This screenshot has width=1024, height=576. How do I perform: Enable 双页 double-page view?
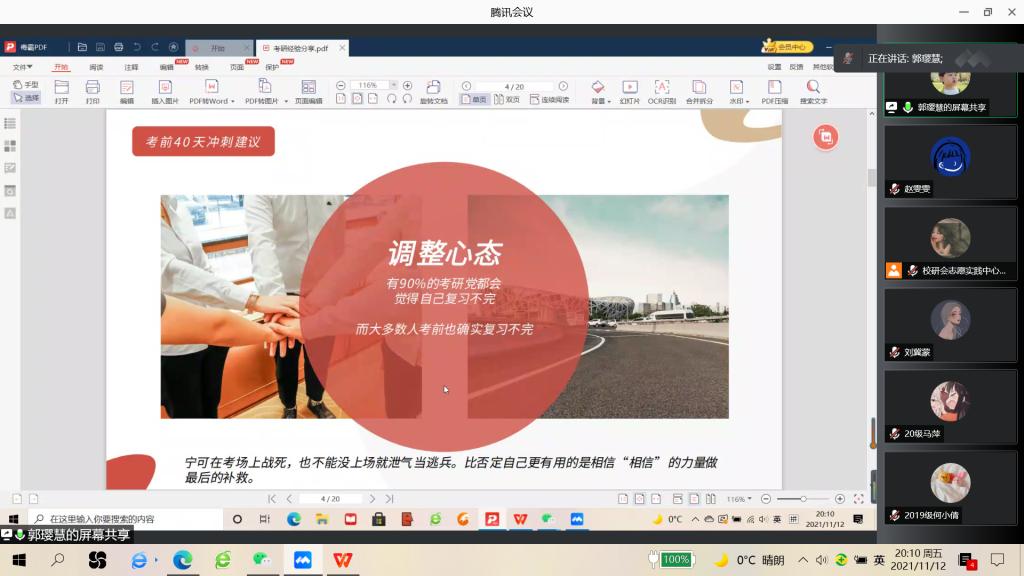pos(506,100)
